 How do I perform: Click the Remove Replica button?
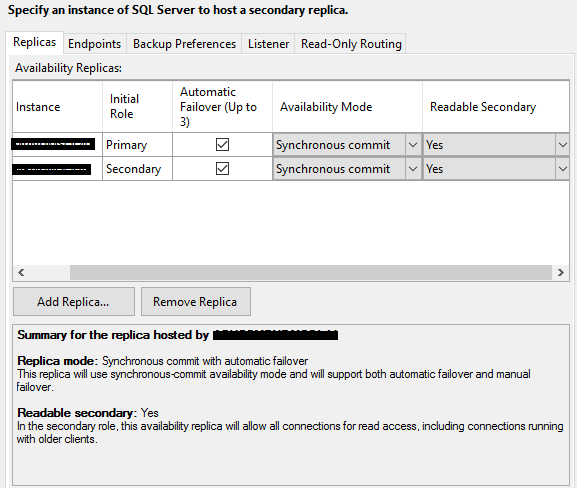(196, 302)
